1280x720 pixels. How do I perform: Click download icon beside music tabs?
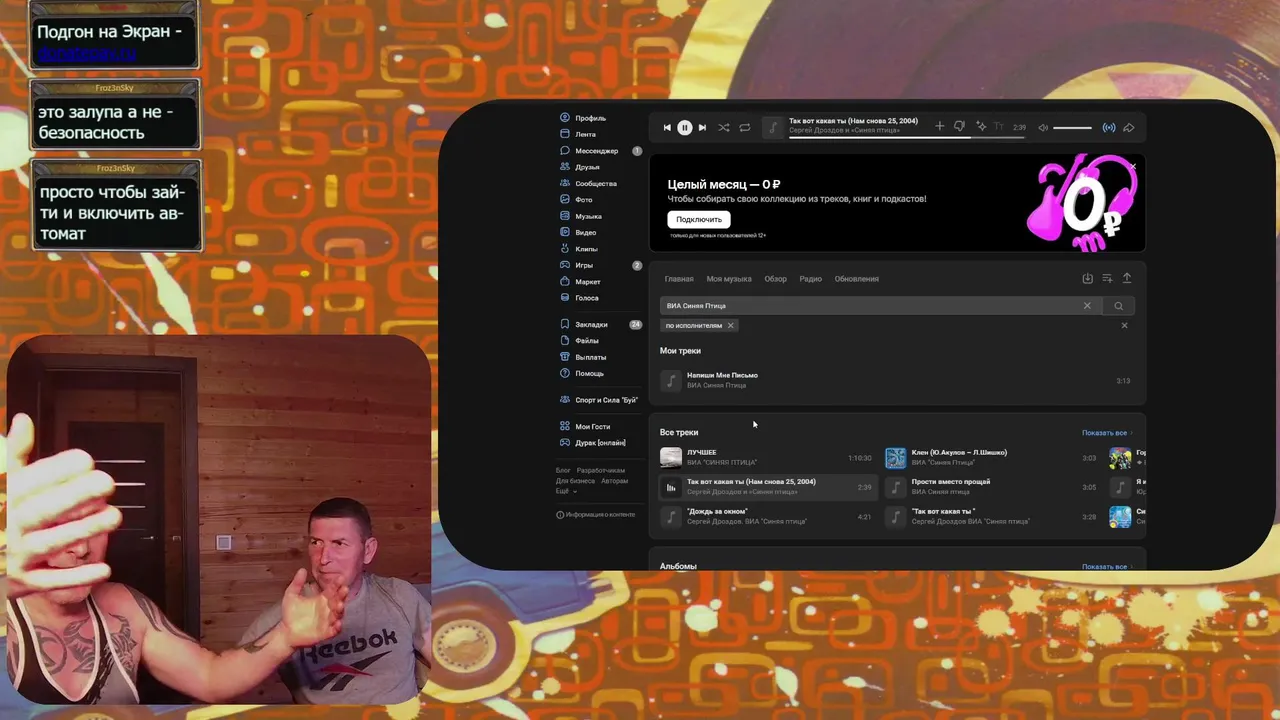point(1088,279)
